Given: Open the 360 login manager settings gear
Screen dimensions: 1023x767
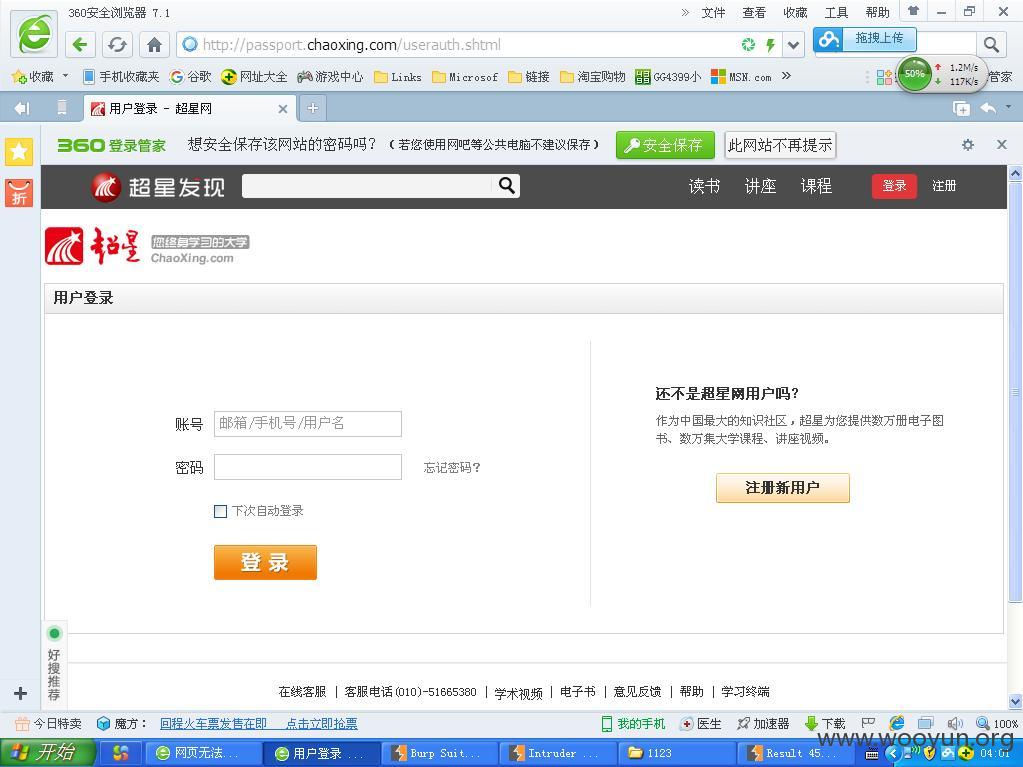Looking at the screenshot, I should point(968,145).
